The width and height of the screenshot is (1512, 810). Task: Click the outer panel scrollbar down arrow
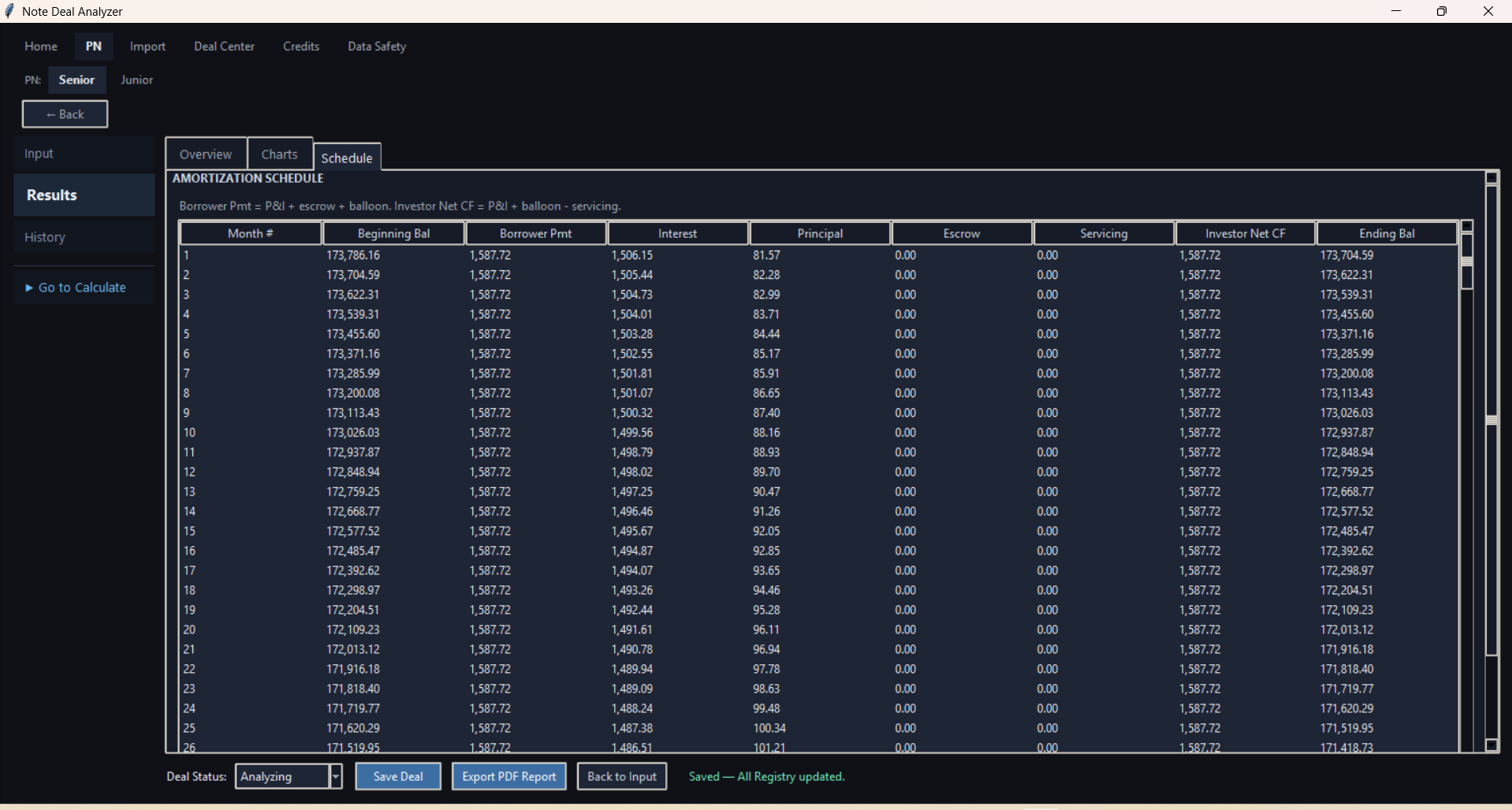[1492, 745]
